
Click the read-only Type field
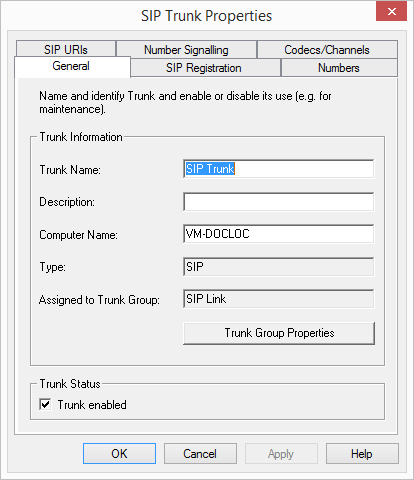click(x=279, y=267)
